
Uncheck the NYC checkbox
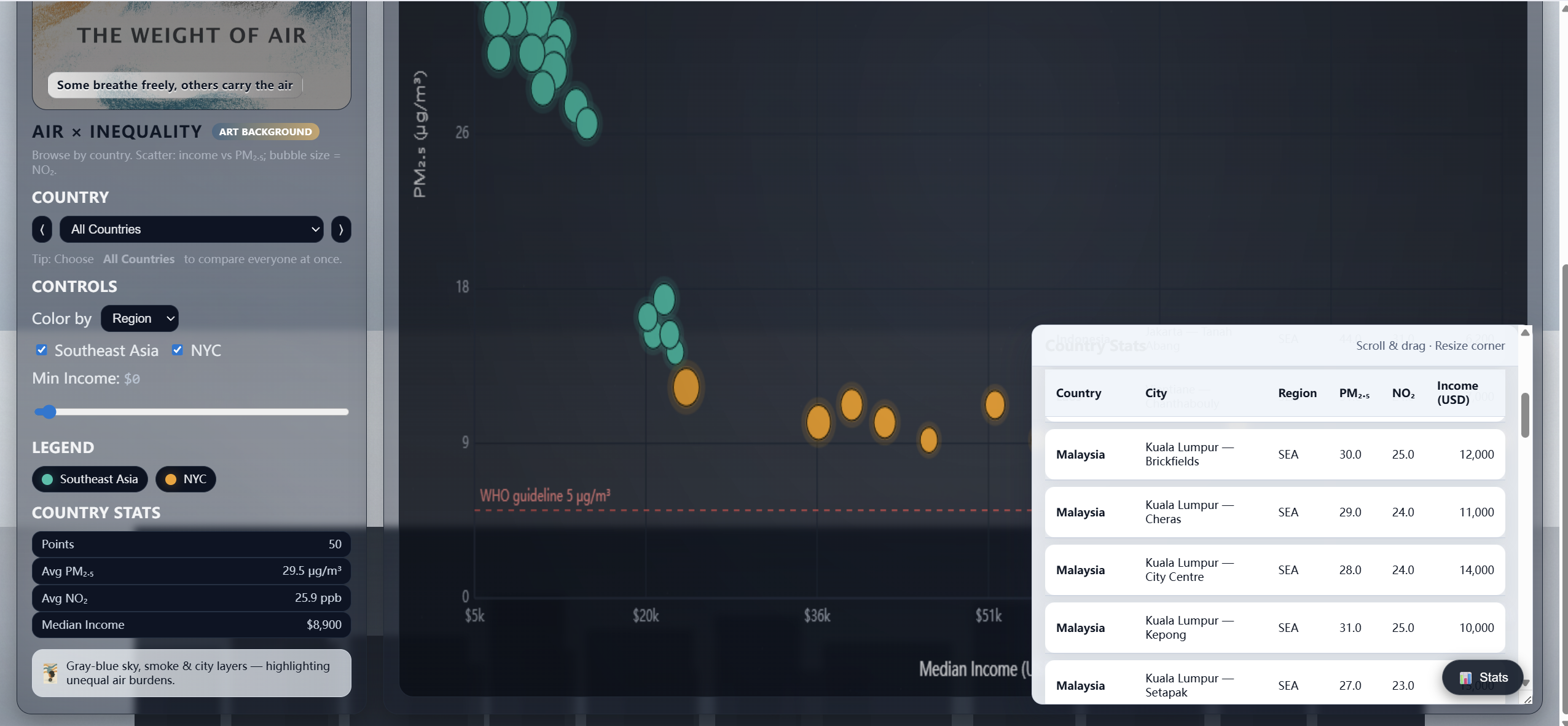(178, 350)
